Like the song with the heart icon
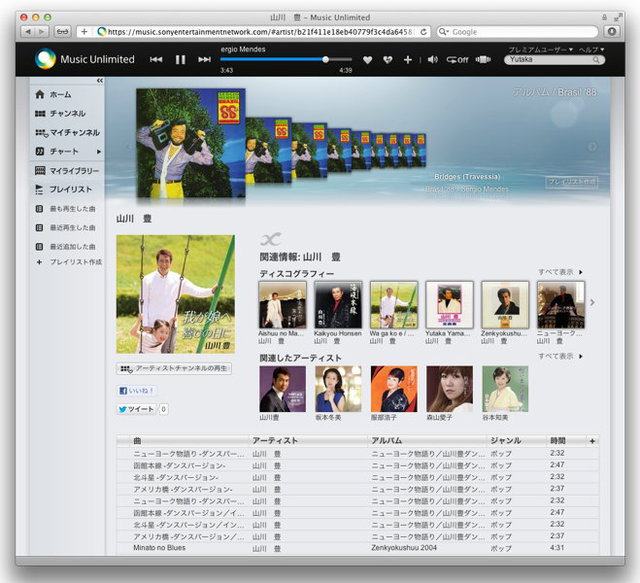The image size is (640, 583). pyautogui.click(x=367, y=60)
